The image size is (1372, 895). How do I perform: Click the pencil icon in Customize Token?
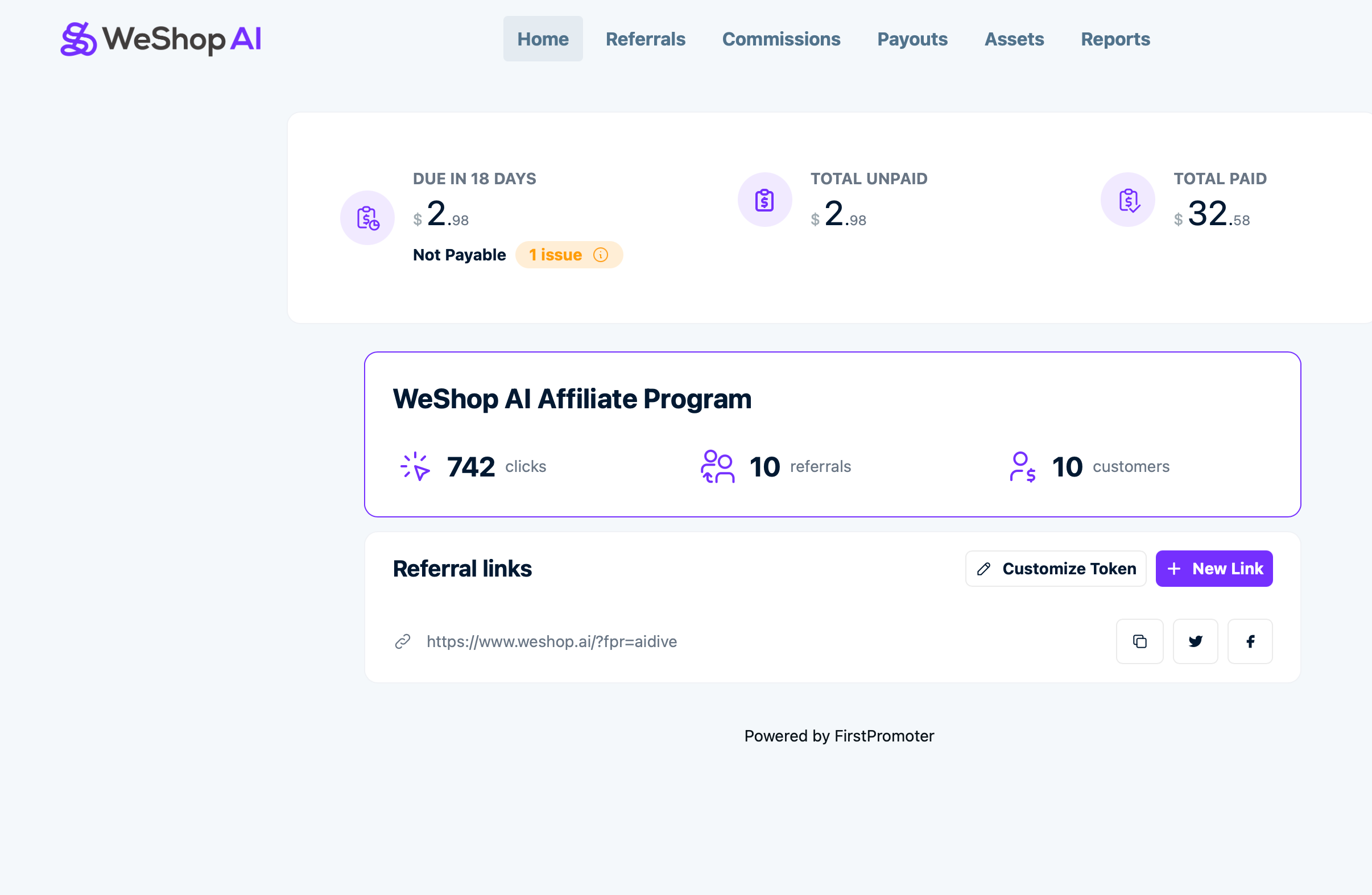point(983,569)
